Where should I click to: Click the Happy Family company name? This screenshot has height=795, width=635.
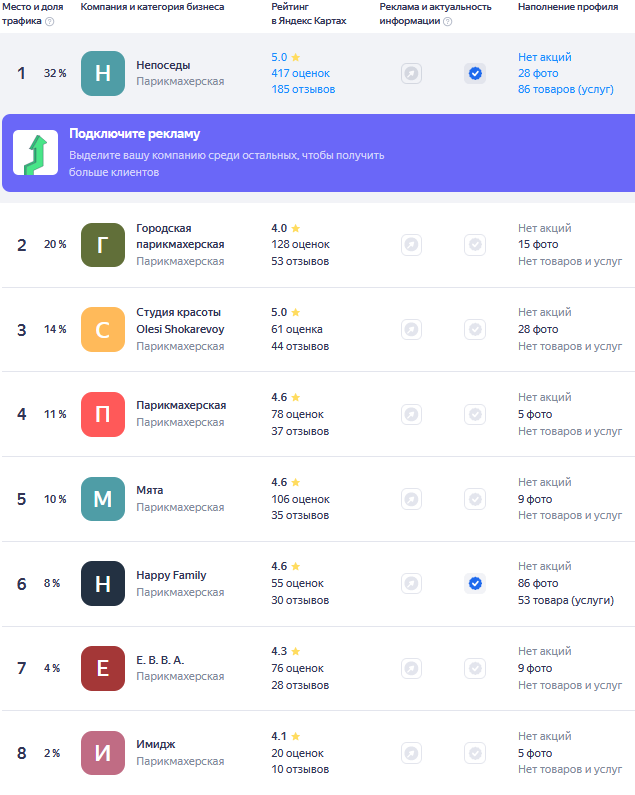click(171, 575)
